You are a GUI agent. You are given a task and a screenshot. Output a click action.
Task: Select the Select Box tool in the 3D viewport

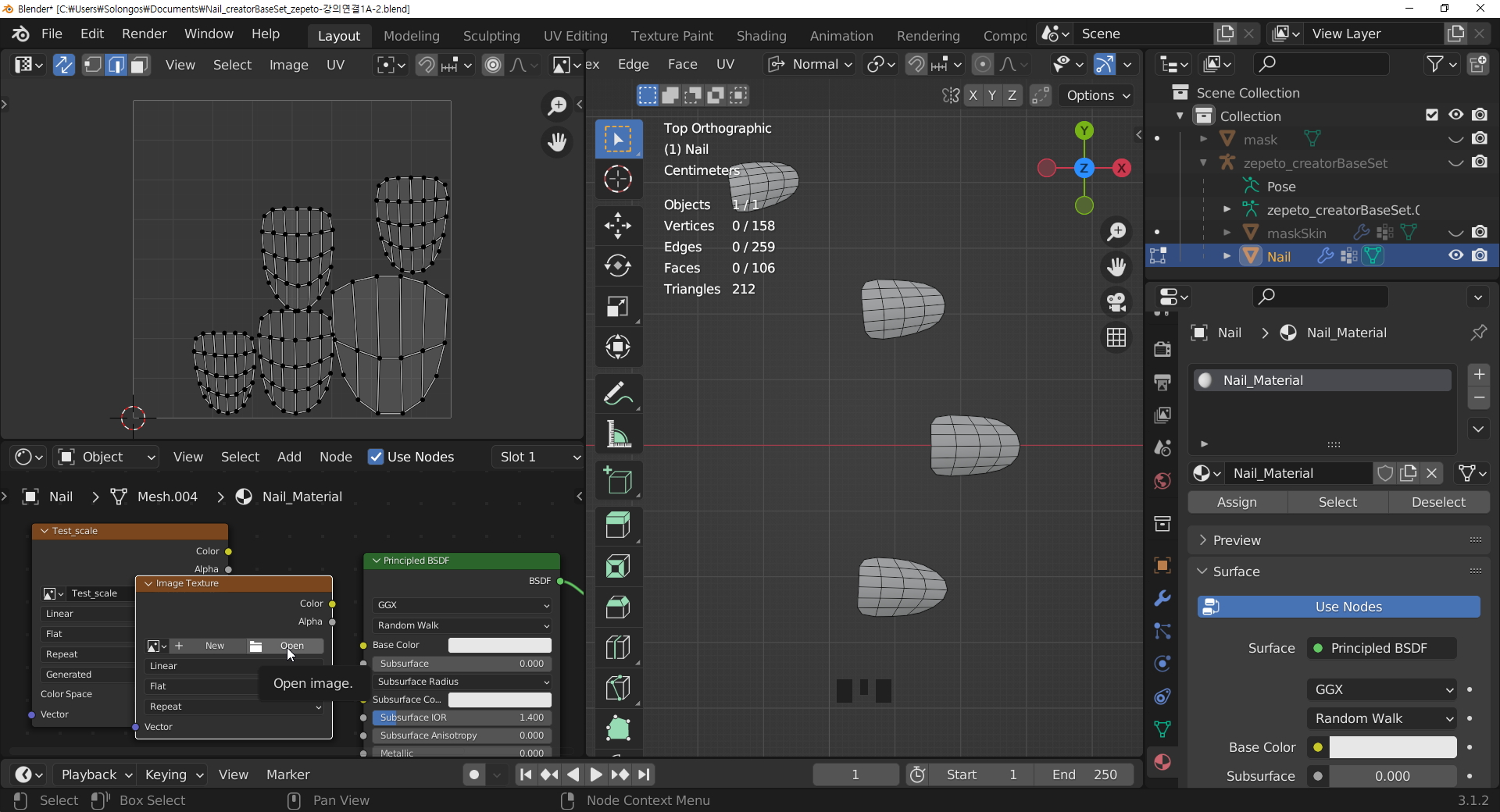click(618, 139)
